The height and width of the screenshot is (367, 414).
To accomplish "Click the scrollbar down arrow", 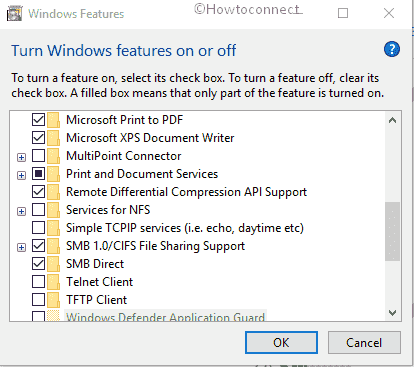I will click(x=392, y=313).
